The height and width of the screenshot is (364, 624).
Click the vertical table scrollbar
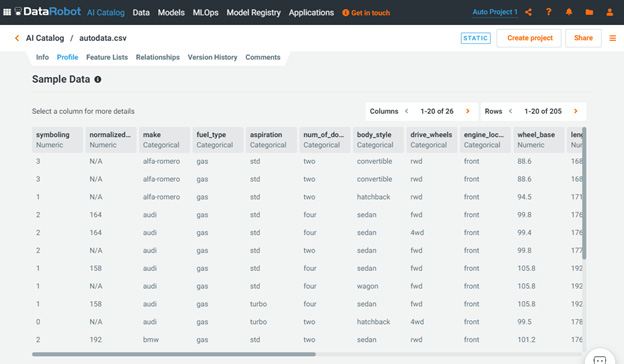(584, 193)
